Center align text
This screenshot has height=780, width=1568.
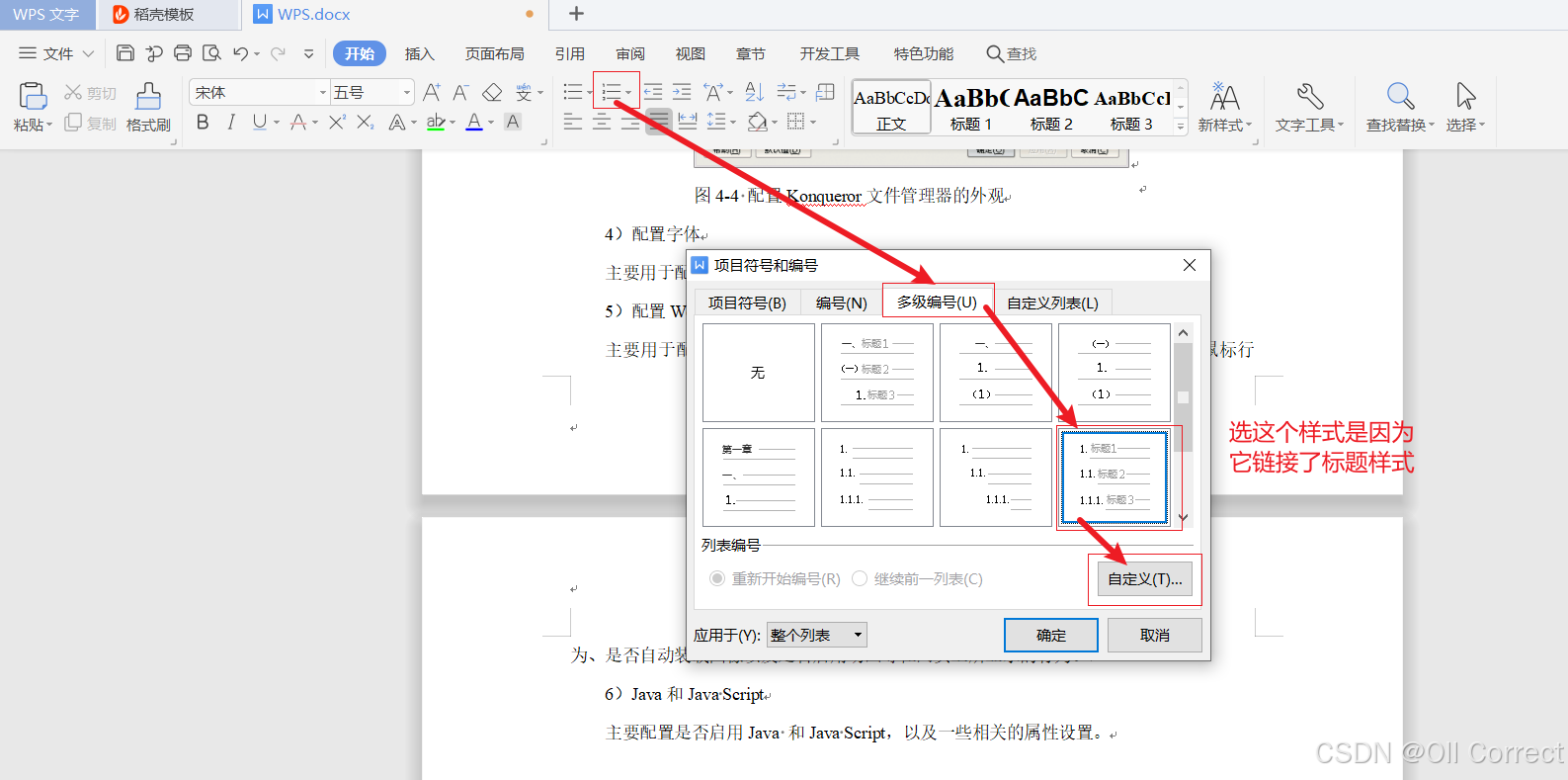pyautogui.click(x=602, y=122)
